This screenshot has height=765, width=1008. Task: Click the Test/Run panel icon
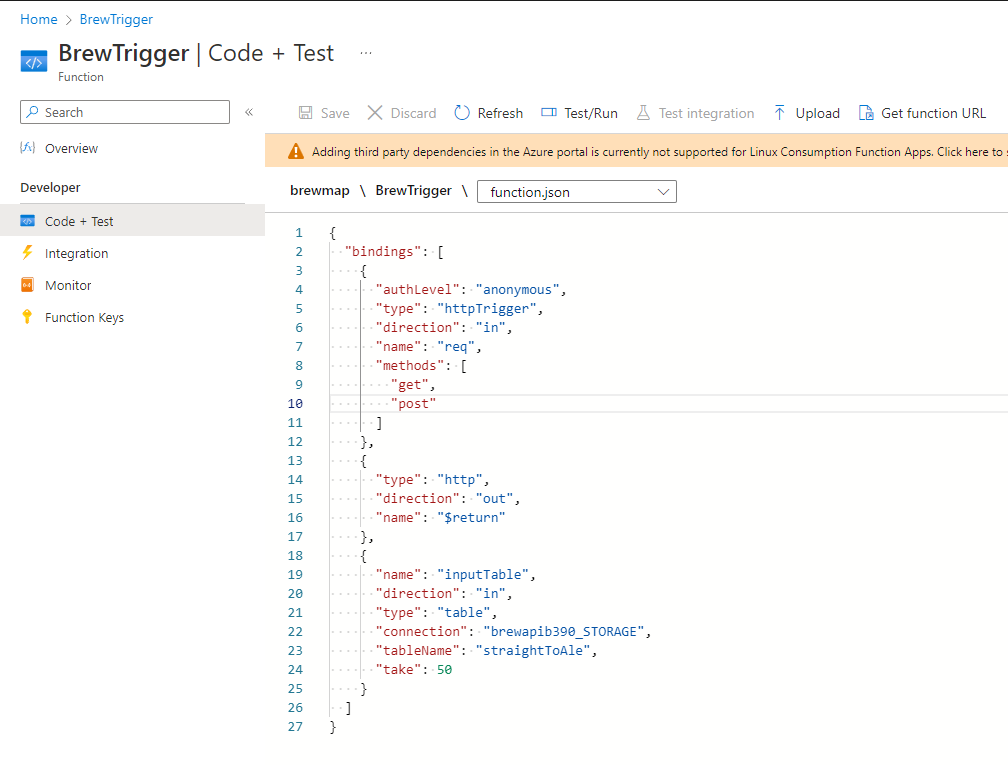(x=548, y=113)
